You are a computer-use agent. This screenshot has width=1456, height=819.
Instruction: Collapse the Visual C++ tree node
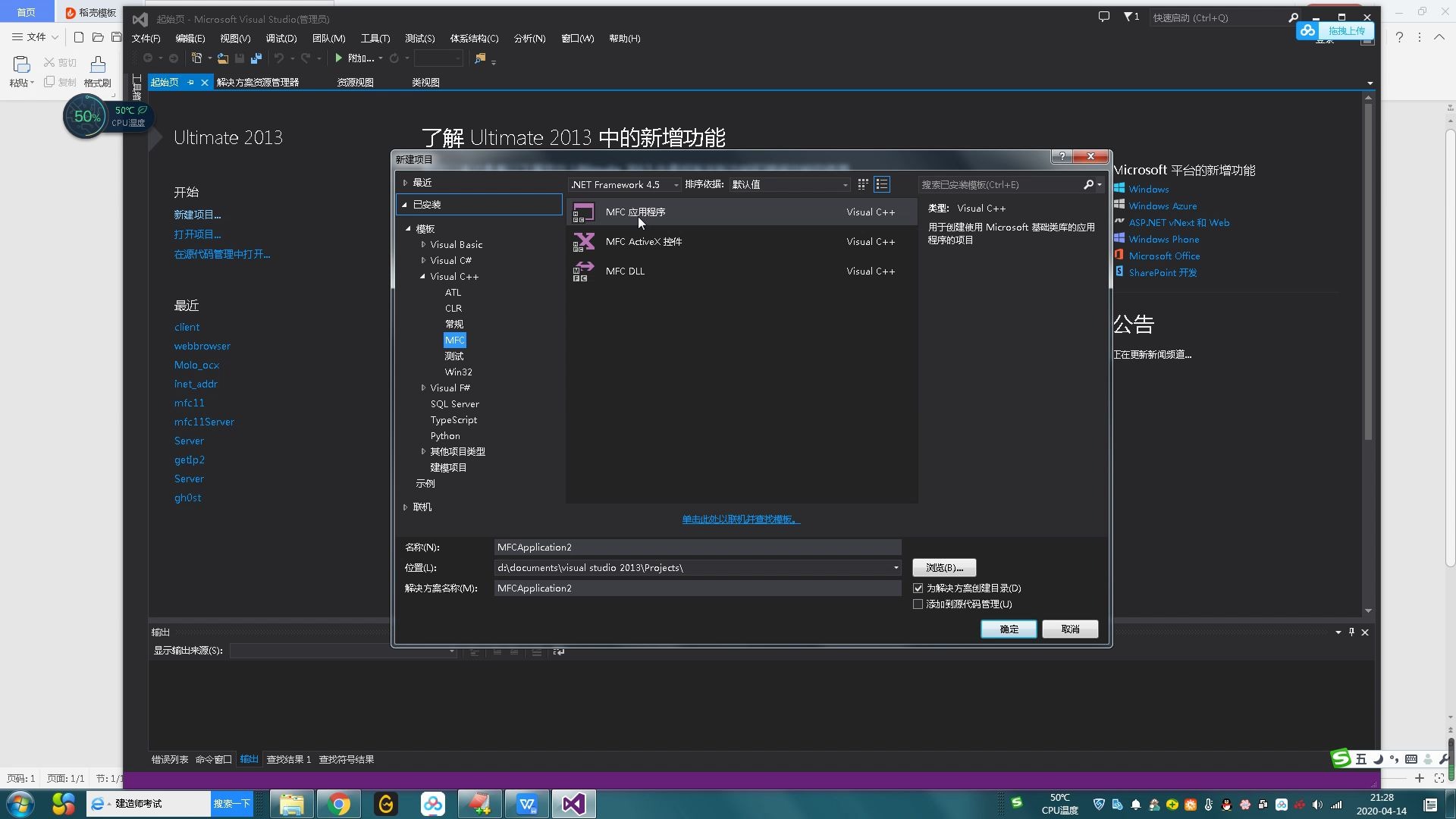click(422, 277)
